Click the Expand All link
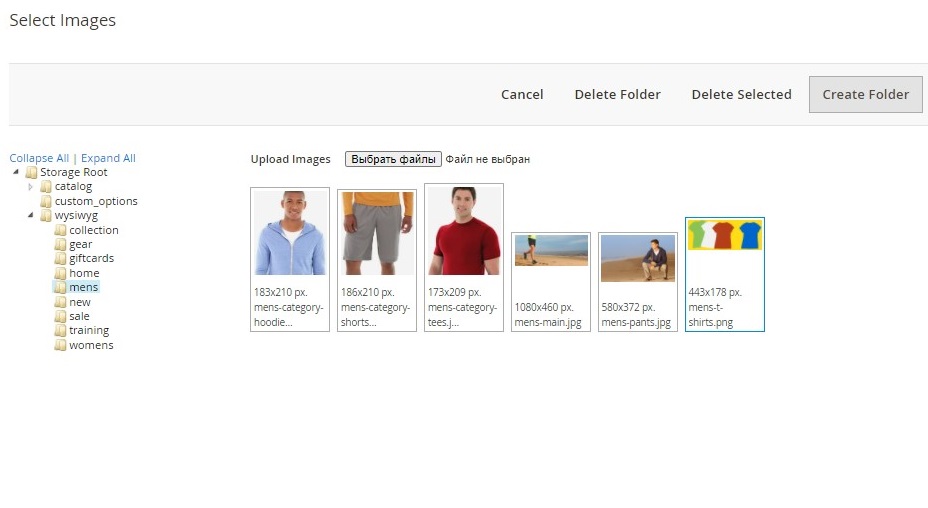928x508 pixels. 108,158
